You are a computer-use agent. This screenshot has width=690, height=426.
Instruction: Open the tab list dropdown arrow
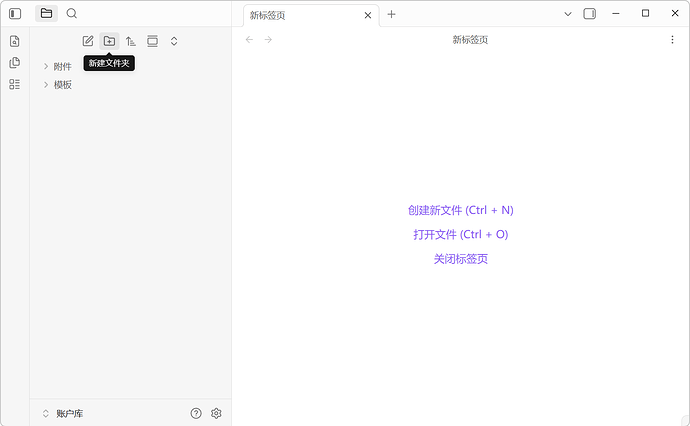click(568, 14)
